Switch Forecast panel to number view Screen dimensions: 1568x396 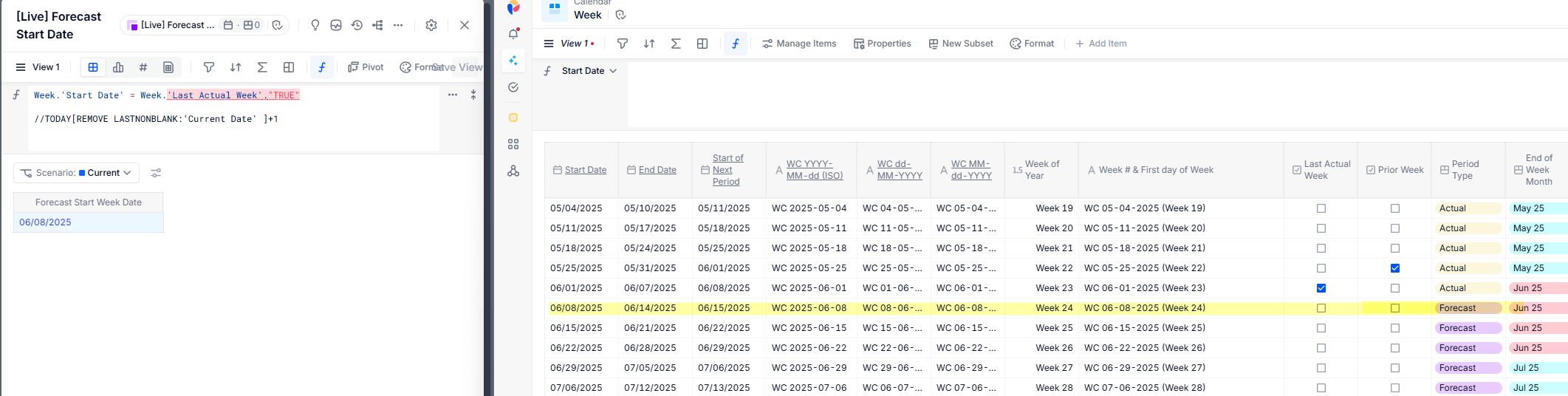(x=143, y=67)
